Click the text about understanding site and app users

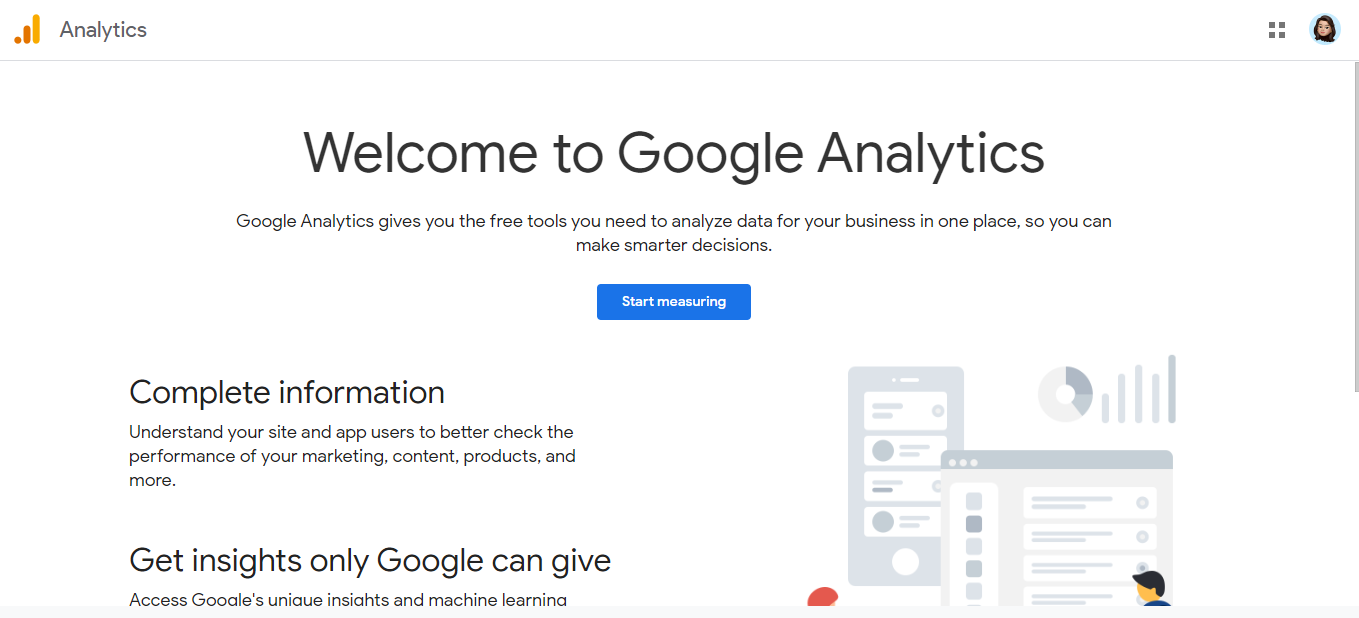352,456
